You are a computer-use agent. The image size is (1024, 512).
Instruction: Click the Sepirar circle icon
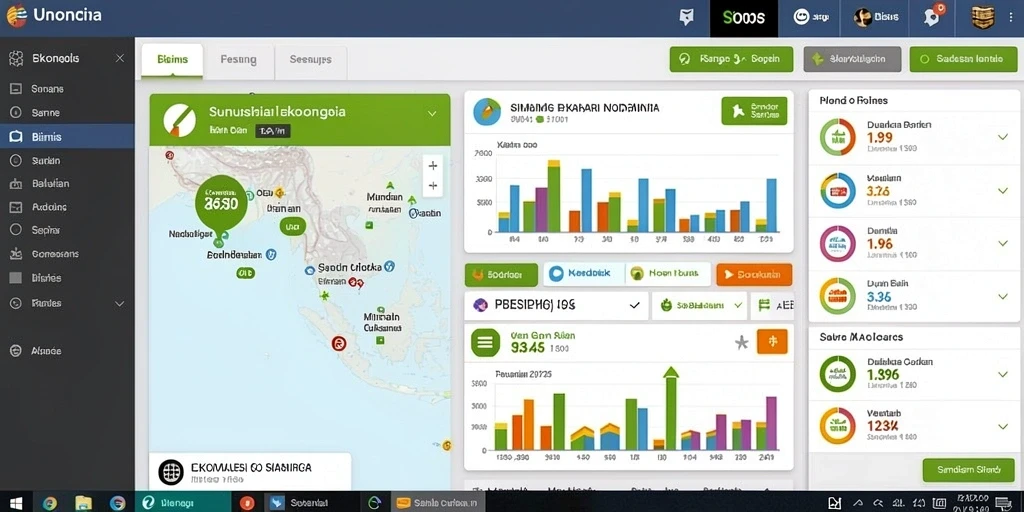[16, 230]
